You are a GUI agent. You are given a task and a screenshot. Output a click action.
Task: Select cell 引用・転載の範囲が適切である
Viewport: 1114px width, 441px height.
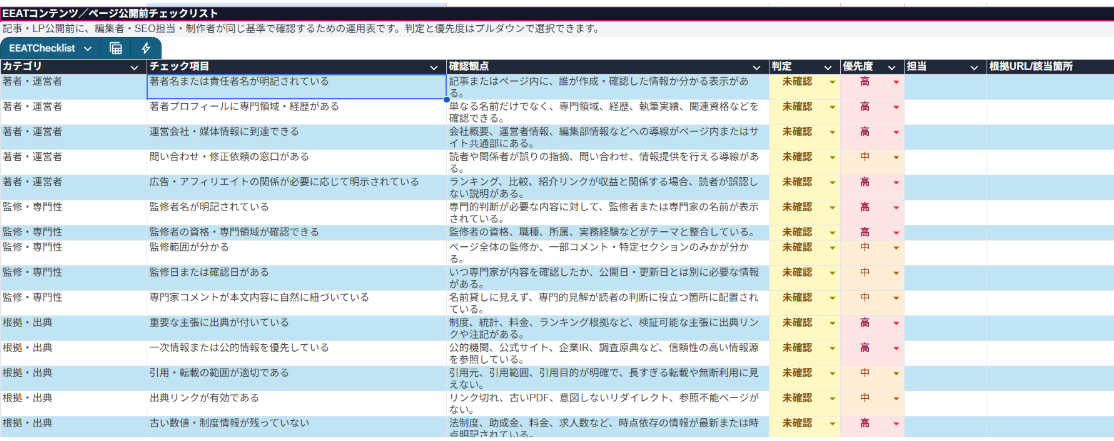[x=296, y=378]
